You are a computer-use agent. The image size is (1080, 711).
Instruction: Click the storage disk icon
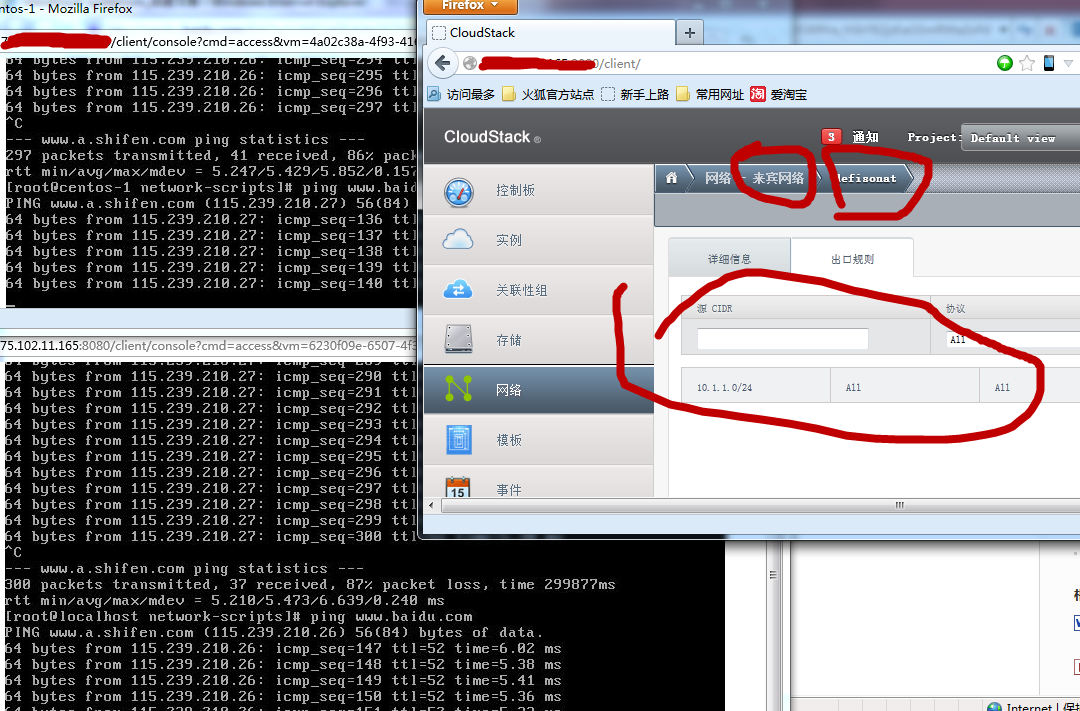click(459, 339)
